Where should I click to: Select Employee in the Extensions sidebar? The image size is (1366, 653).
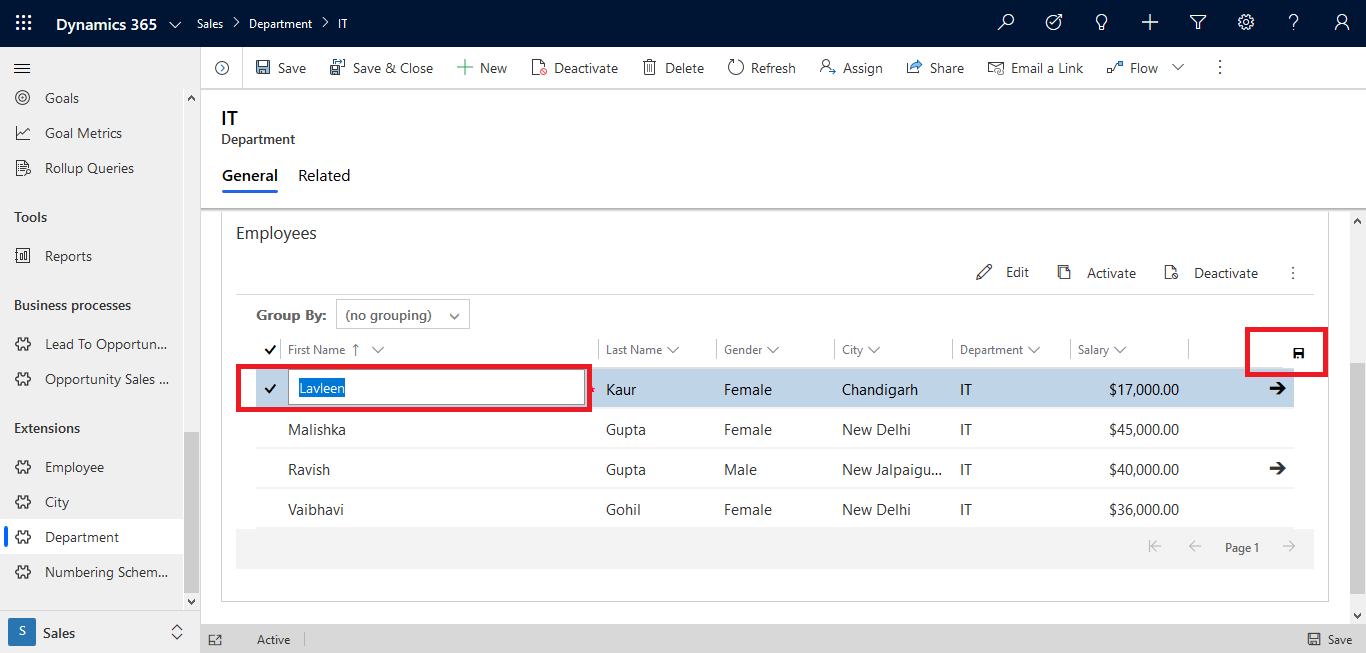[76, 466]
